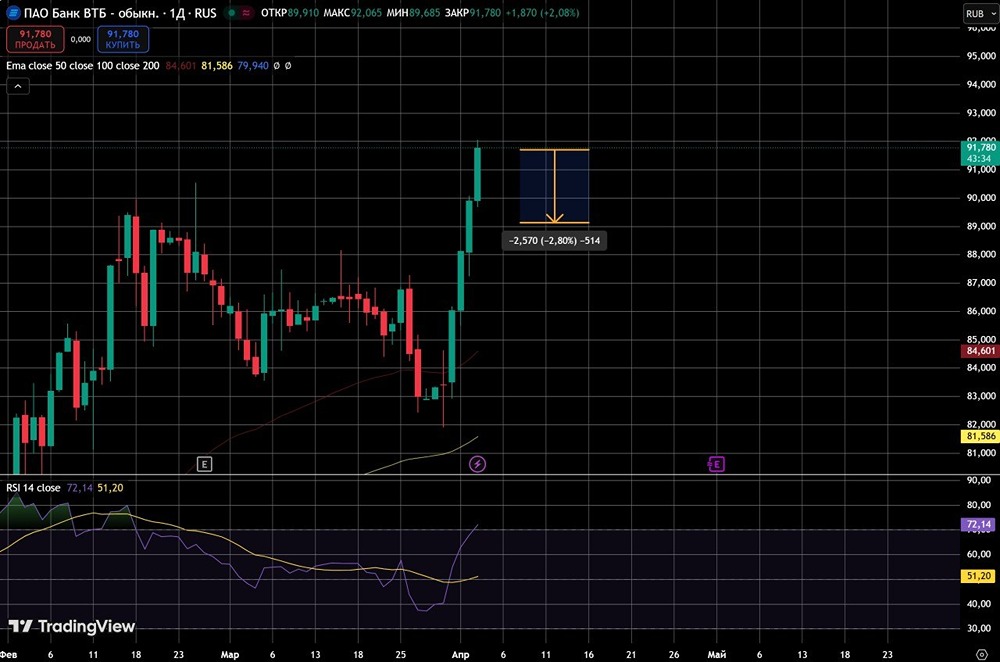Click the TradingView logo
Viewport: 1000px width, 662px height.
click(x=71, y=626)
